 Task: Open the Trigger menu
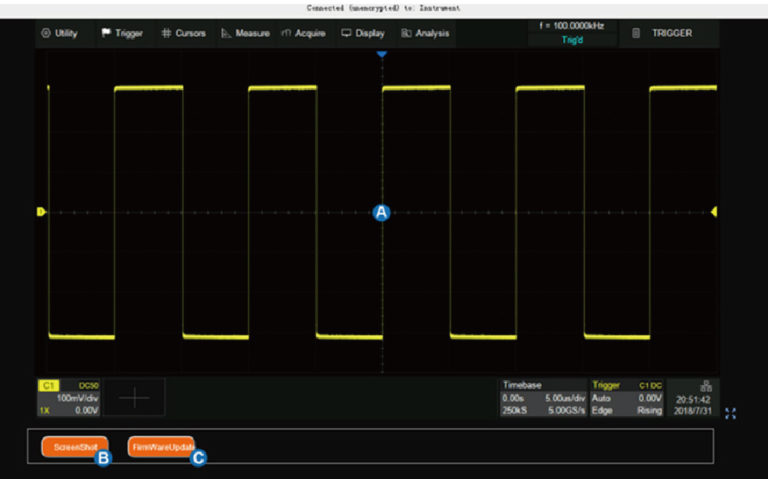tap(122, 33)
